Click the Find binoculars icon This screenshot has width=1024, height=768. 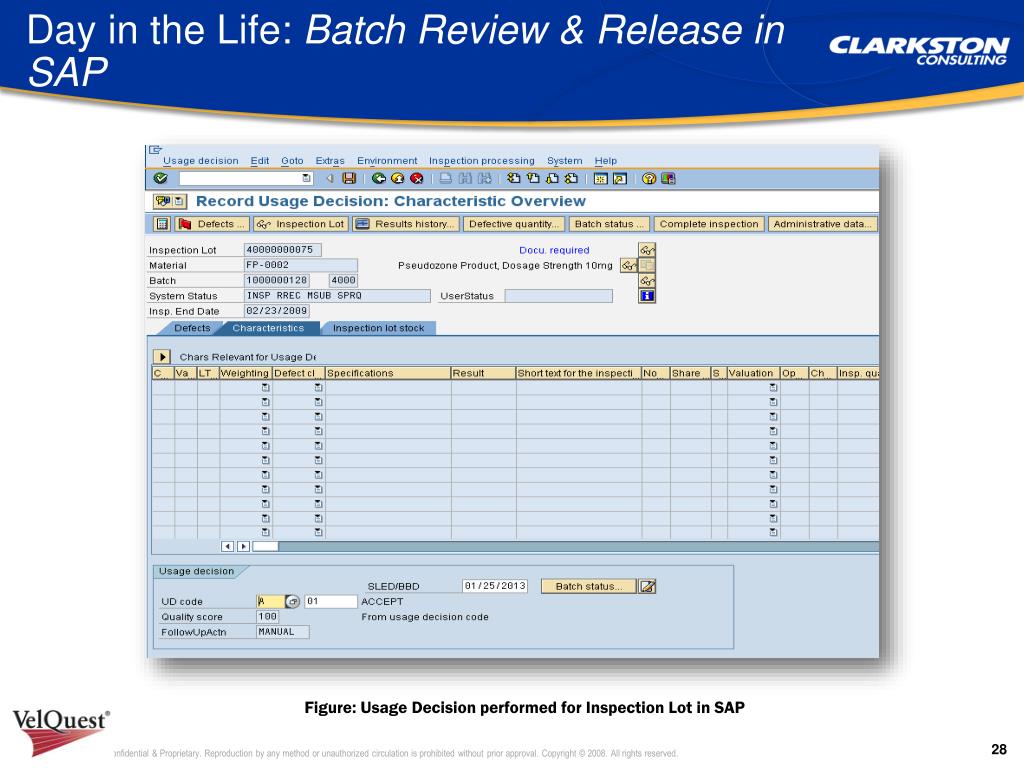465,178
